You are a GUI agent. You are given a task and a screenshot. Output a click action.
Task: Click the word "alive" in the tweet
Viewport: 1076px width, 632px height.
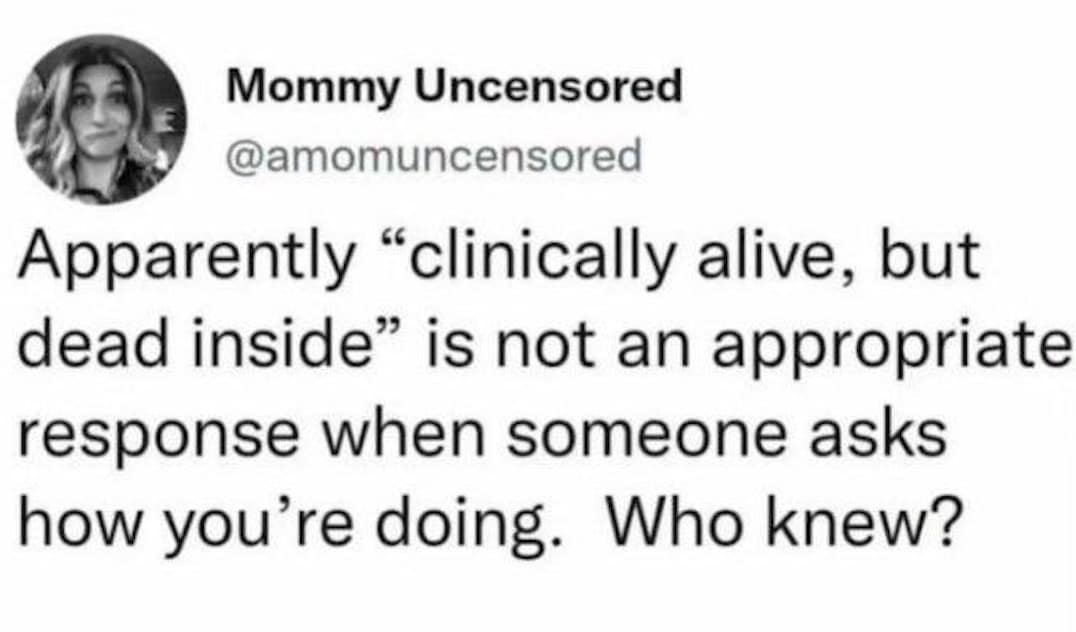coord(808,259)
